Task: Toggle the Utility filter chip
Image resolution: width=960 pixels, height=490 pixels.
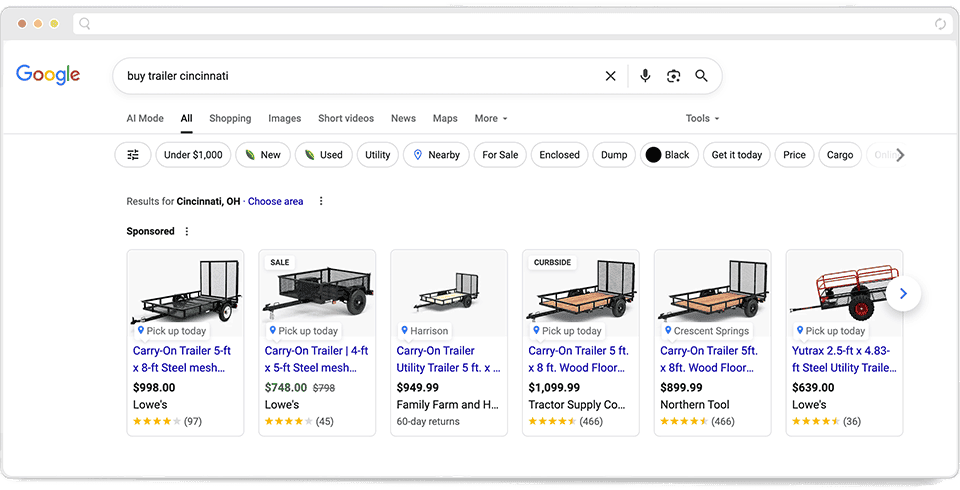Action: tap(378, 155)
